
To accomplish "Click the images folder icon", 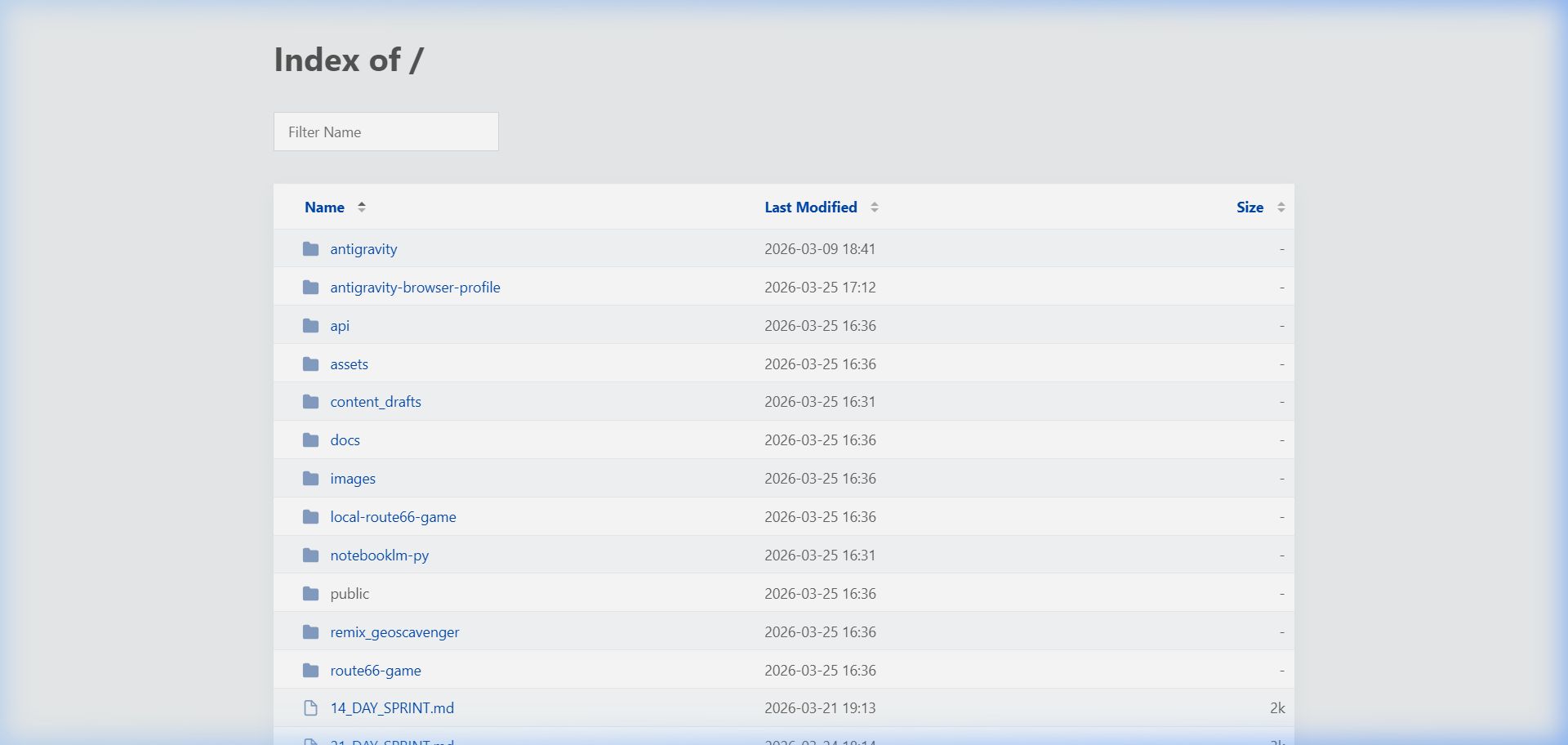I will [310, 479].
